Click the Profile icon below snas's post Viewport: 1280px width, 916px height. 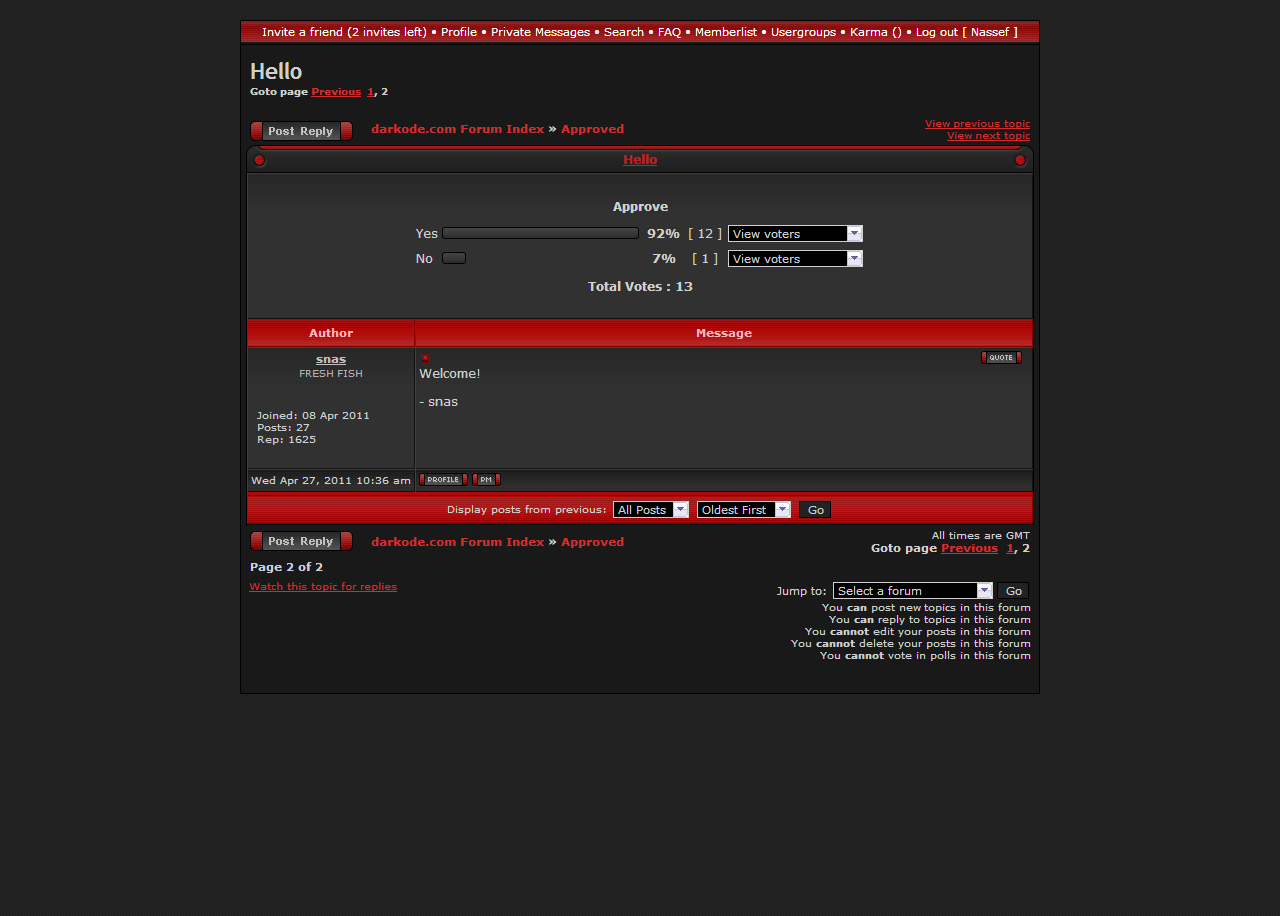443,480
